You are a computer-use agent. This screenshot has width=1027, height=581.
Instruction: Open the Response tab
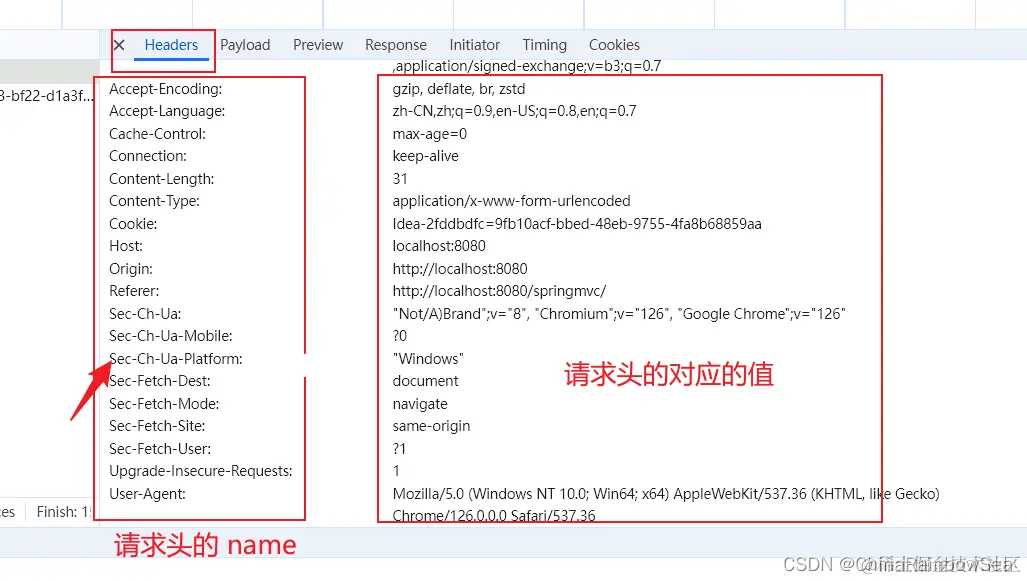[396, 45]
